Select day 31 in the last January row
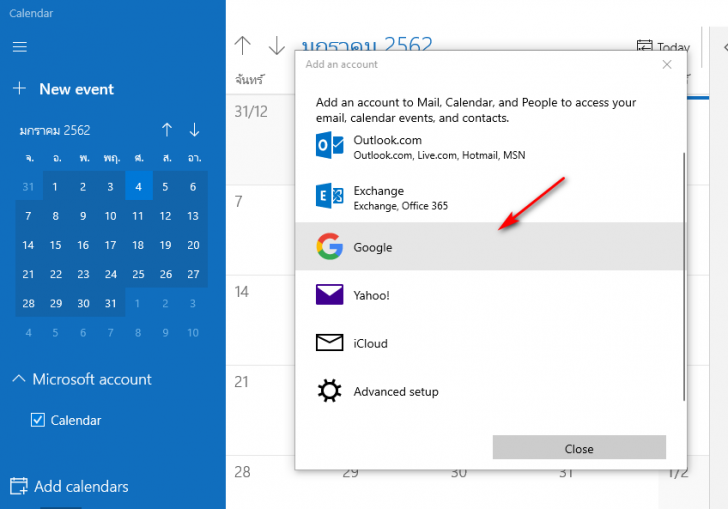This screenshot has width=728, height=509. 110,303
